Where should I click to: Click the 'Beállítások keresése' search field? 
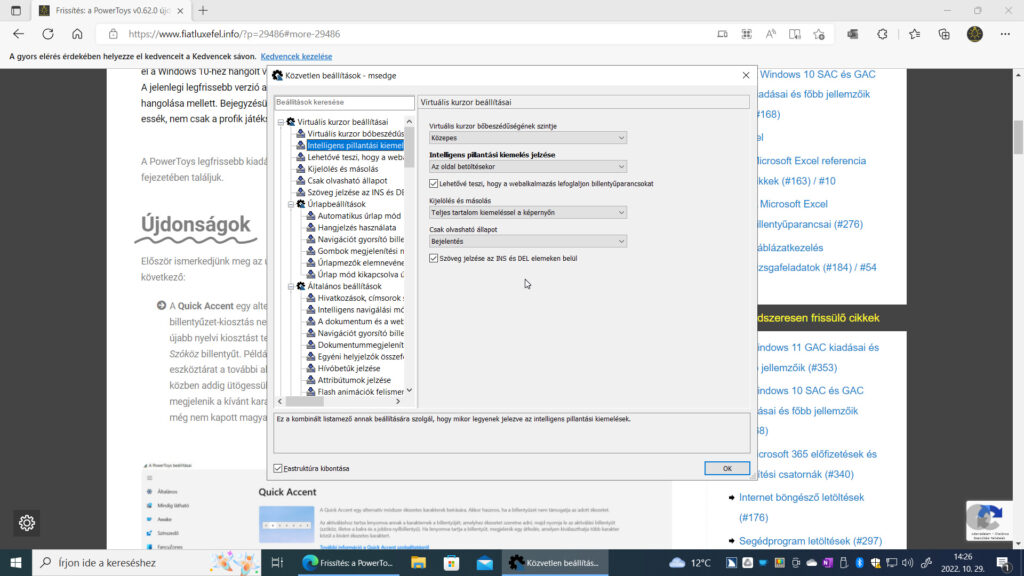(x=343, y=102)
